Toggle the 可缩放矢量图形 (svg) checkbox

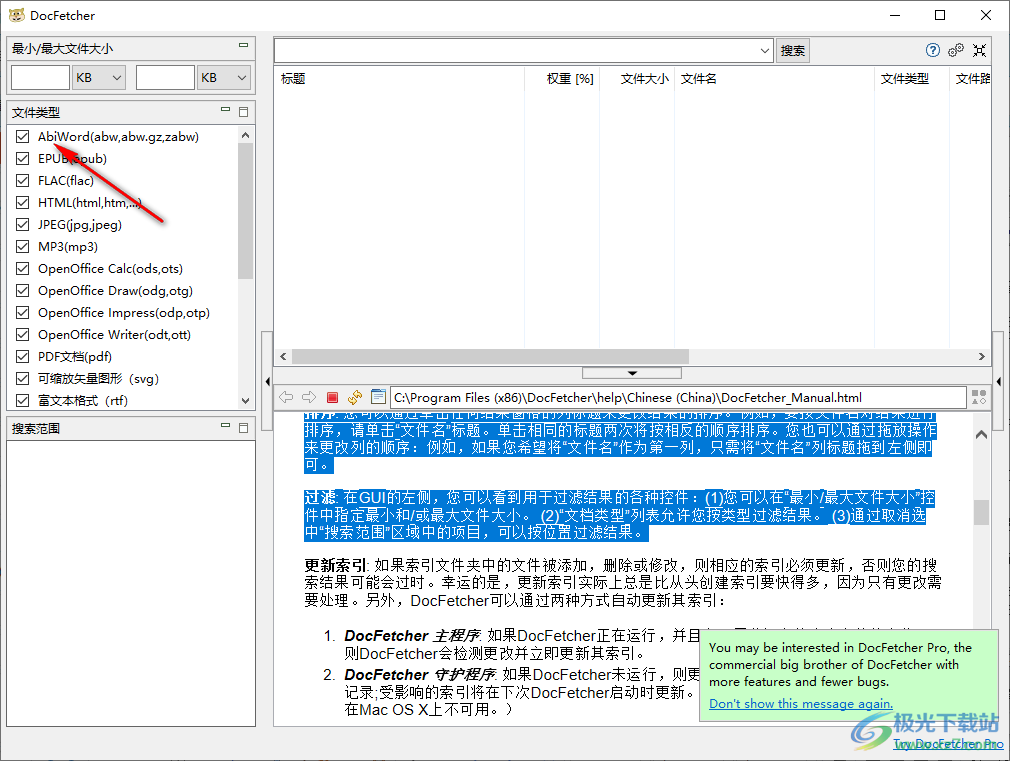tap(23, 378)
